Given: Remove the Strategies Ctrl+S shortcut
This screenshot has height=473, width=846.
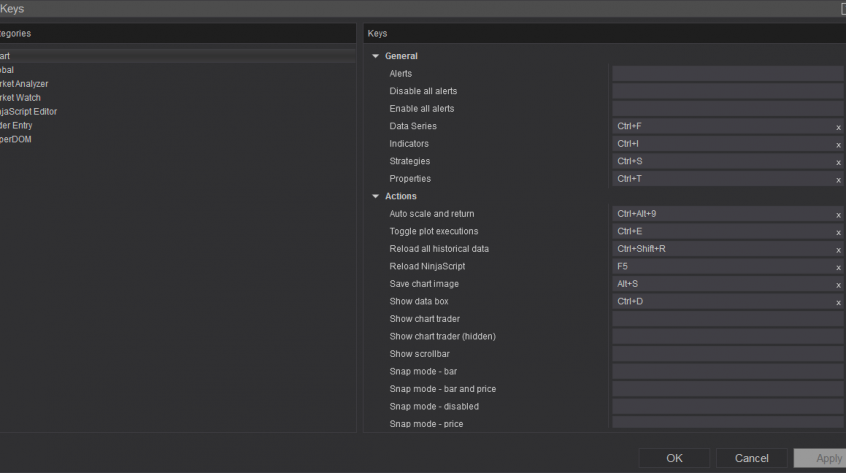Looking at the screenshot, I should coord(838,162).
